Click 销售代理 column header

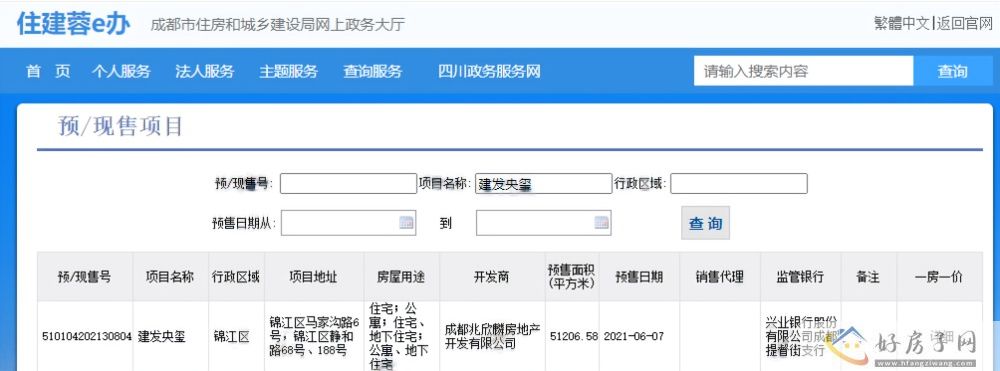click(x=719, y=277)
